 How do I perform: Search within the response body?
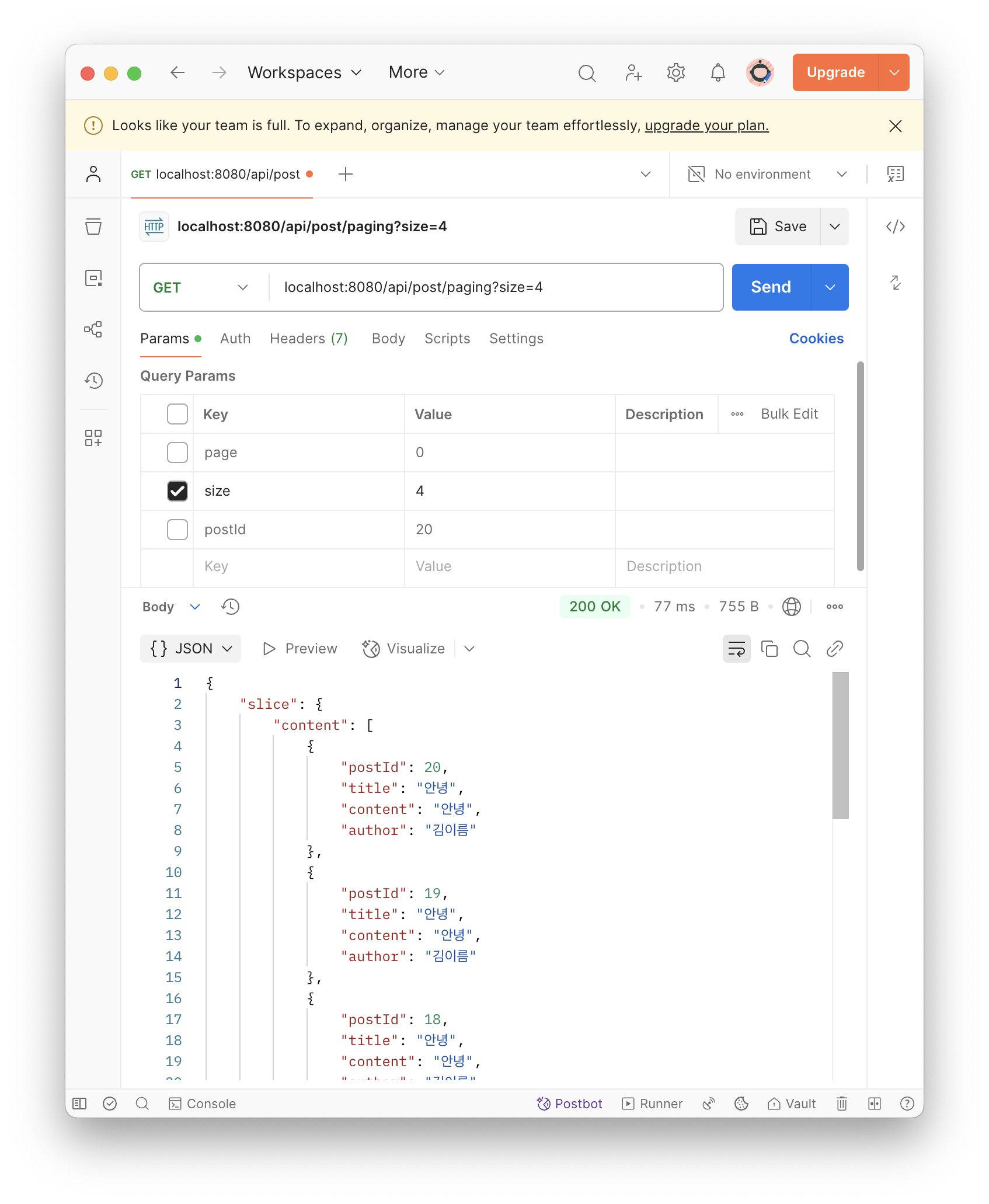point(802,648)
